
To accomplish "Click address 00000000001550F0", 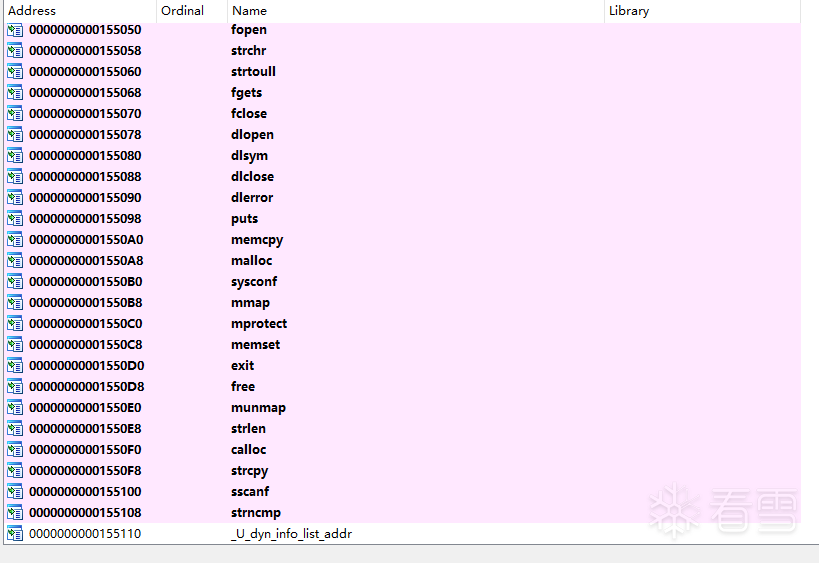I will [85, 450].
